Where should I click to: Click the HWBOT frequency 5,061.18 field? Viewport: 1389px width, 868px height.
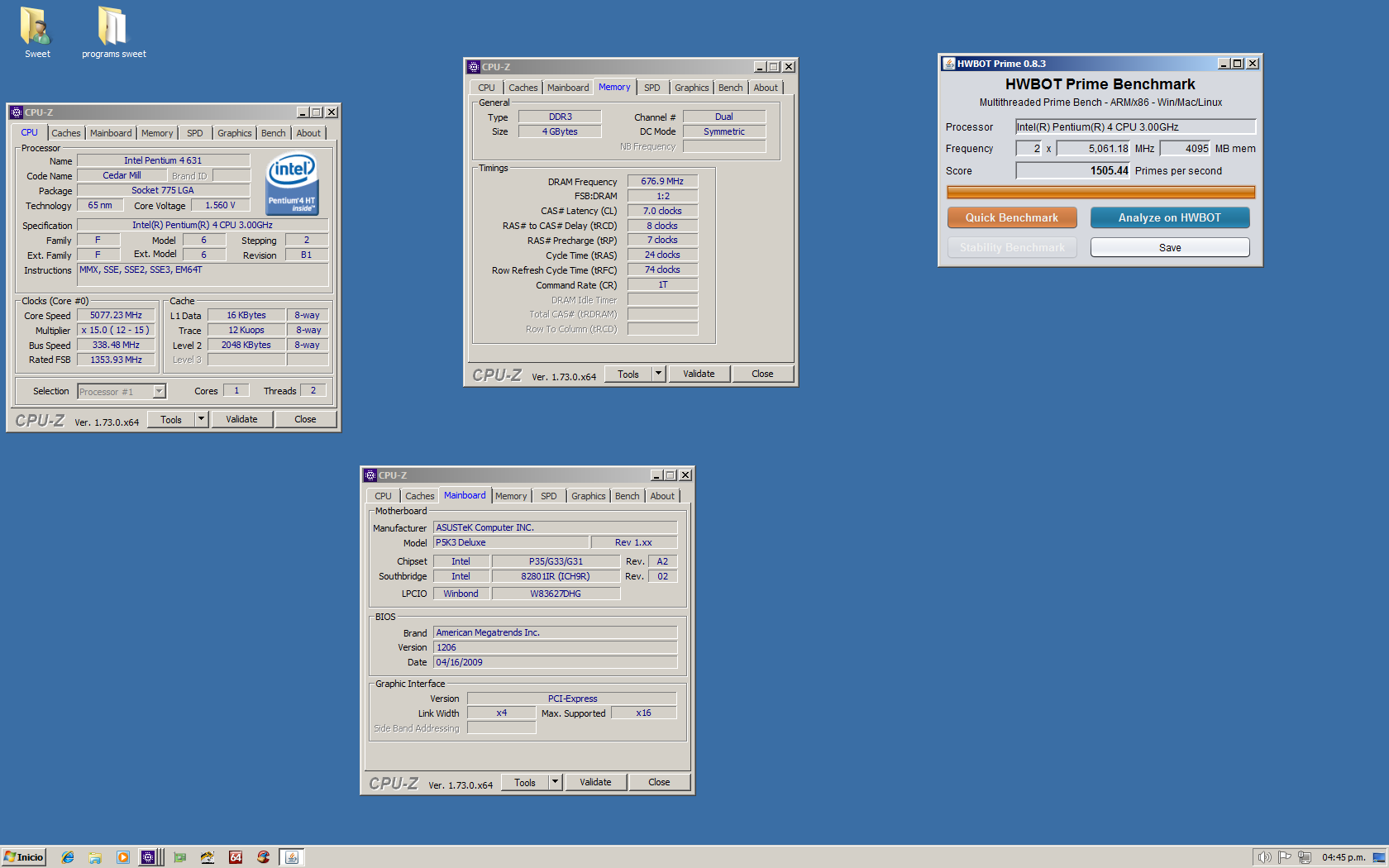pyautogui.click(x=1093, y=149)
